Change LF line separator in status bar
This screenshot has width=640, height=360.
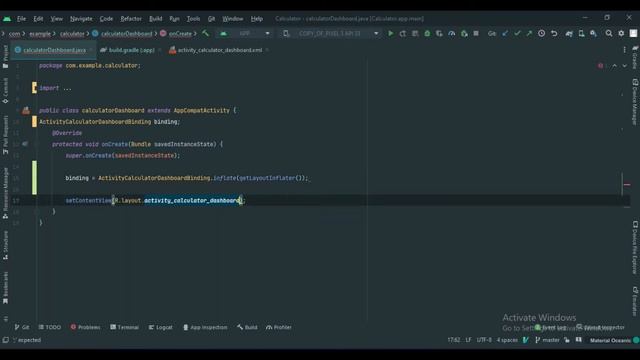point(468,340)
